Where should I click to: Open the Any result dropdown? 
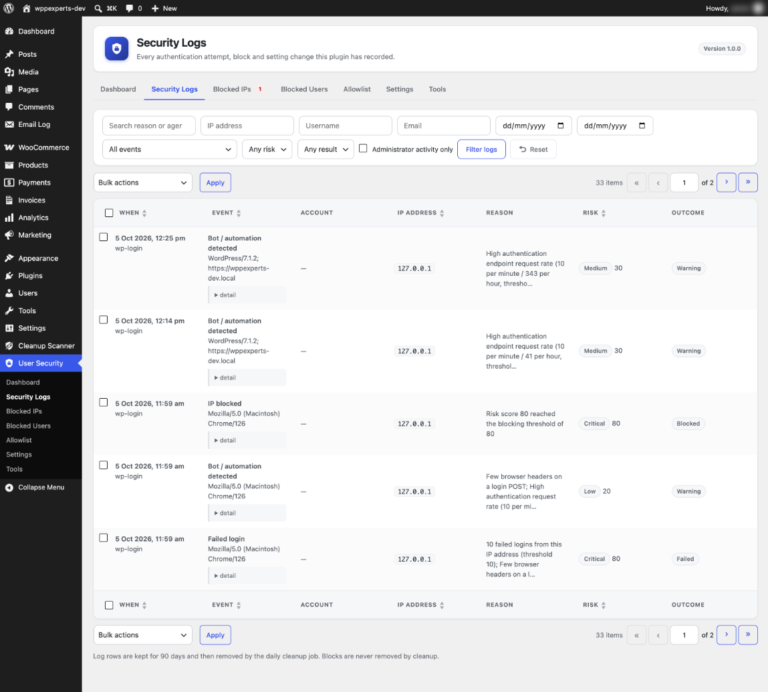pyautogui.click(x=326, y=149)
